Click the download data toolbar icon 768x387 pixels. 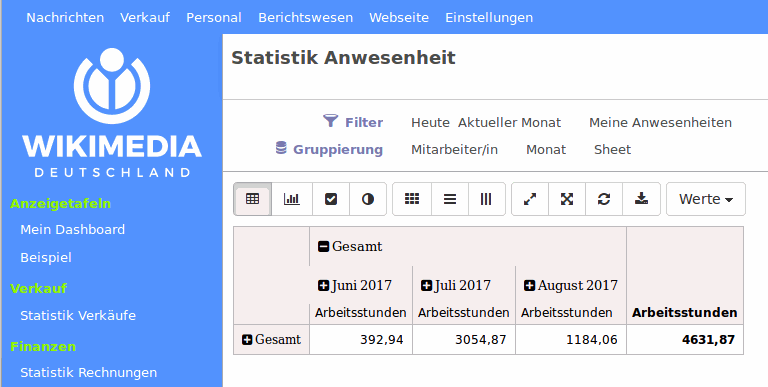pos(641,199)
